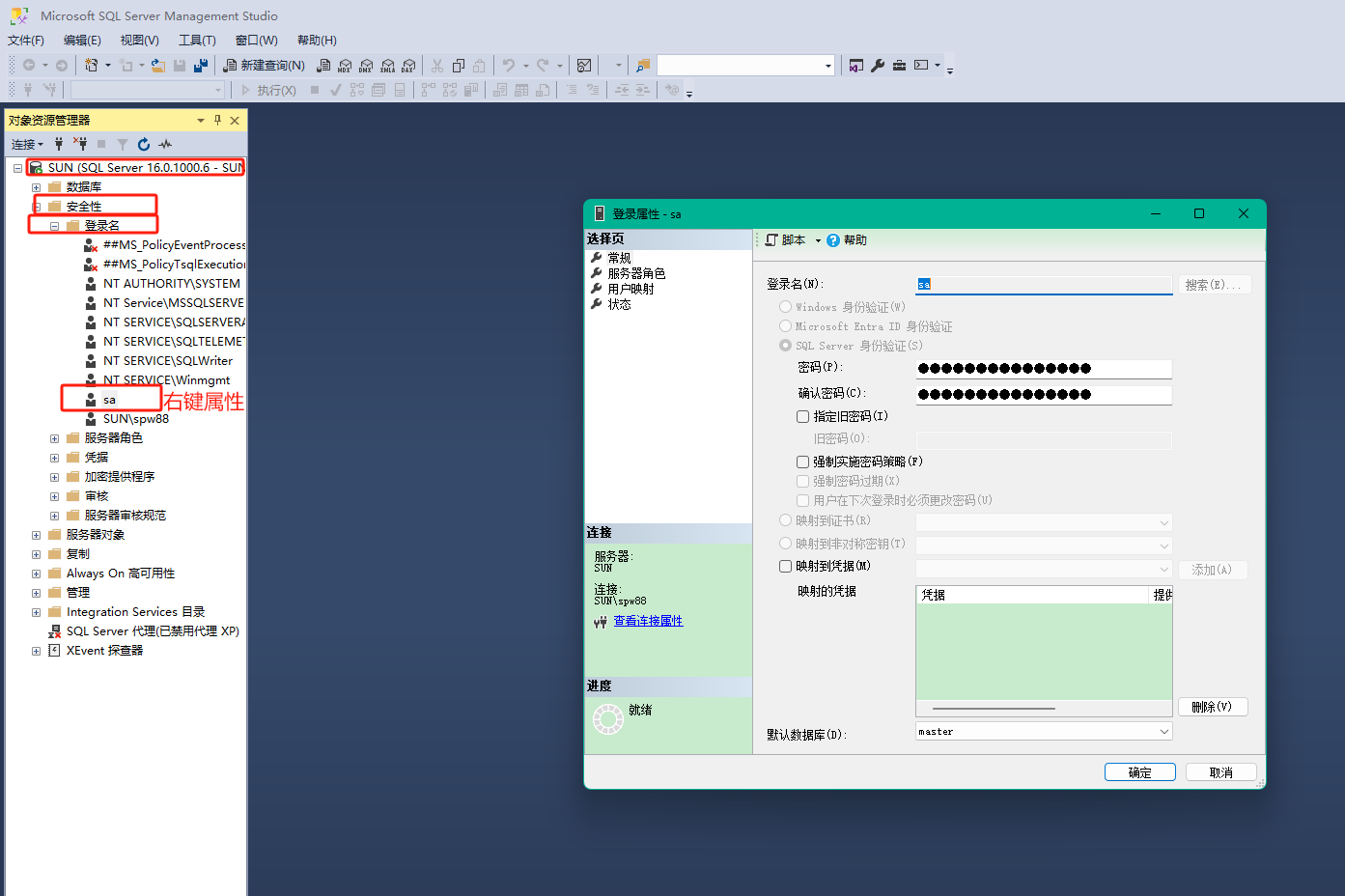Viewport: 1345px width, 896px height.
Task: Expand the 数据库 tree node
Action: tap(36, 185)
